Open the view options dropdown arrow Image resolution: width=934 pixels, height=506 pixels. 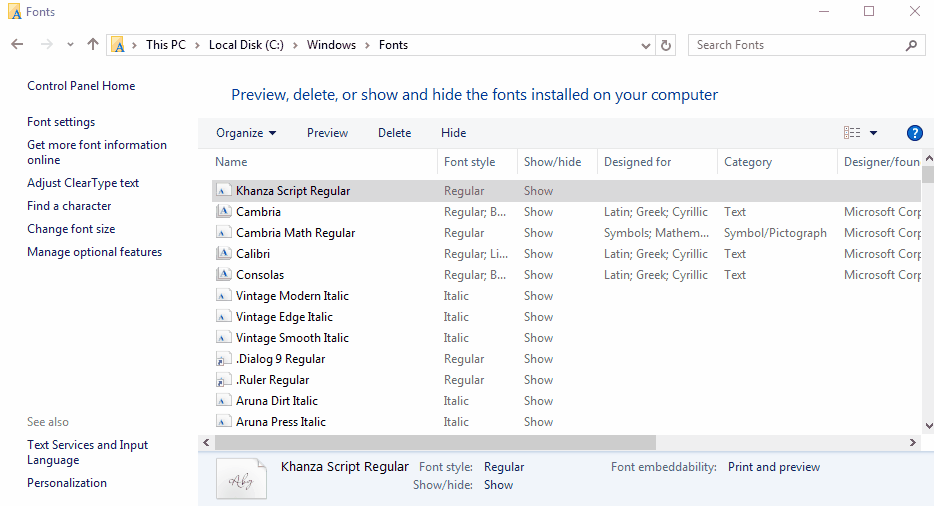click(x=873, y=133)
